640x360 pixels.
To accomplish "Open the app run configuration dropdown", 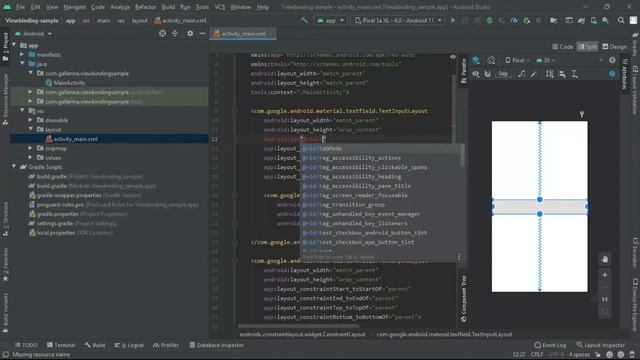I will click(x=330, y=20).
